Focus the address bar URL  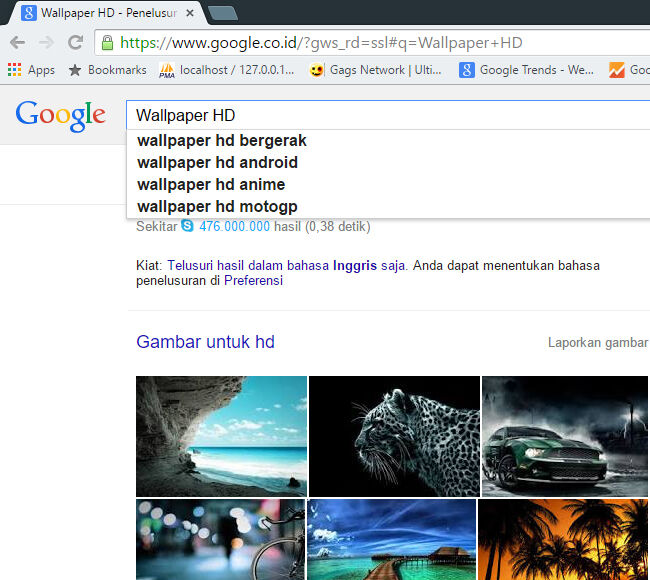pyautogui.click(x=373, y=43)
